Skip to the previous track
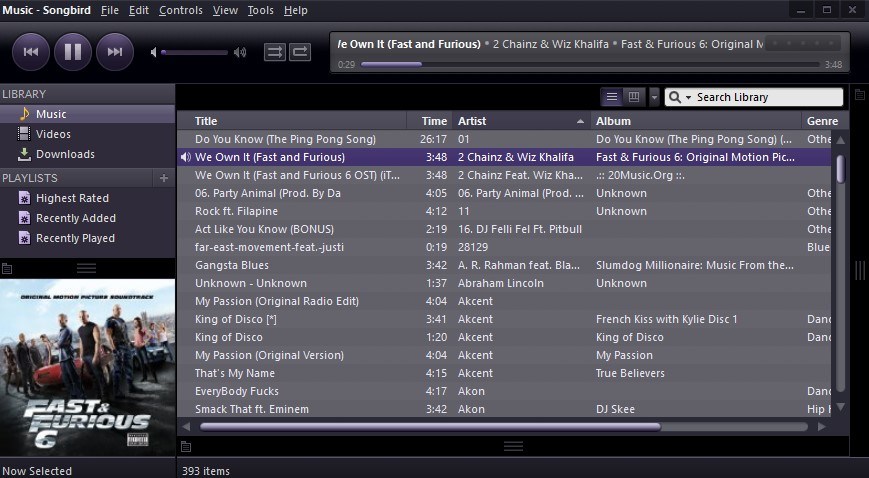 (31, 52)
